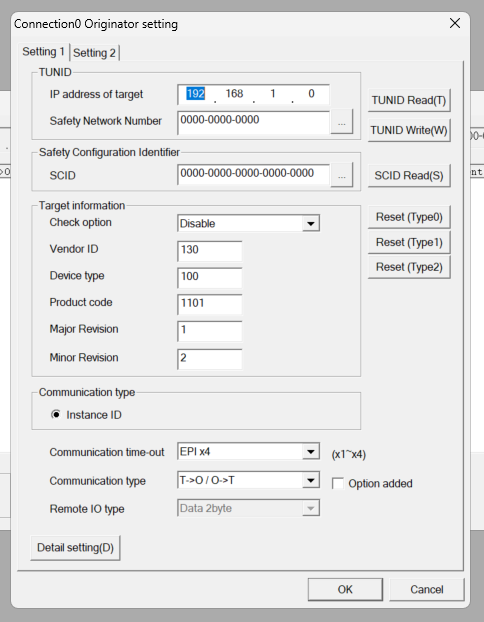Expand the Check option dropdown
The image size is (484, 622).
311,224
